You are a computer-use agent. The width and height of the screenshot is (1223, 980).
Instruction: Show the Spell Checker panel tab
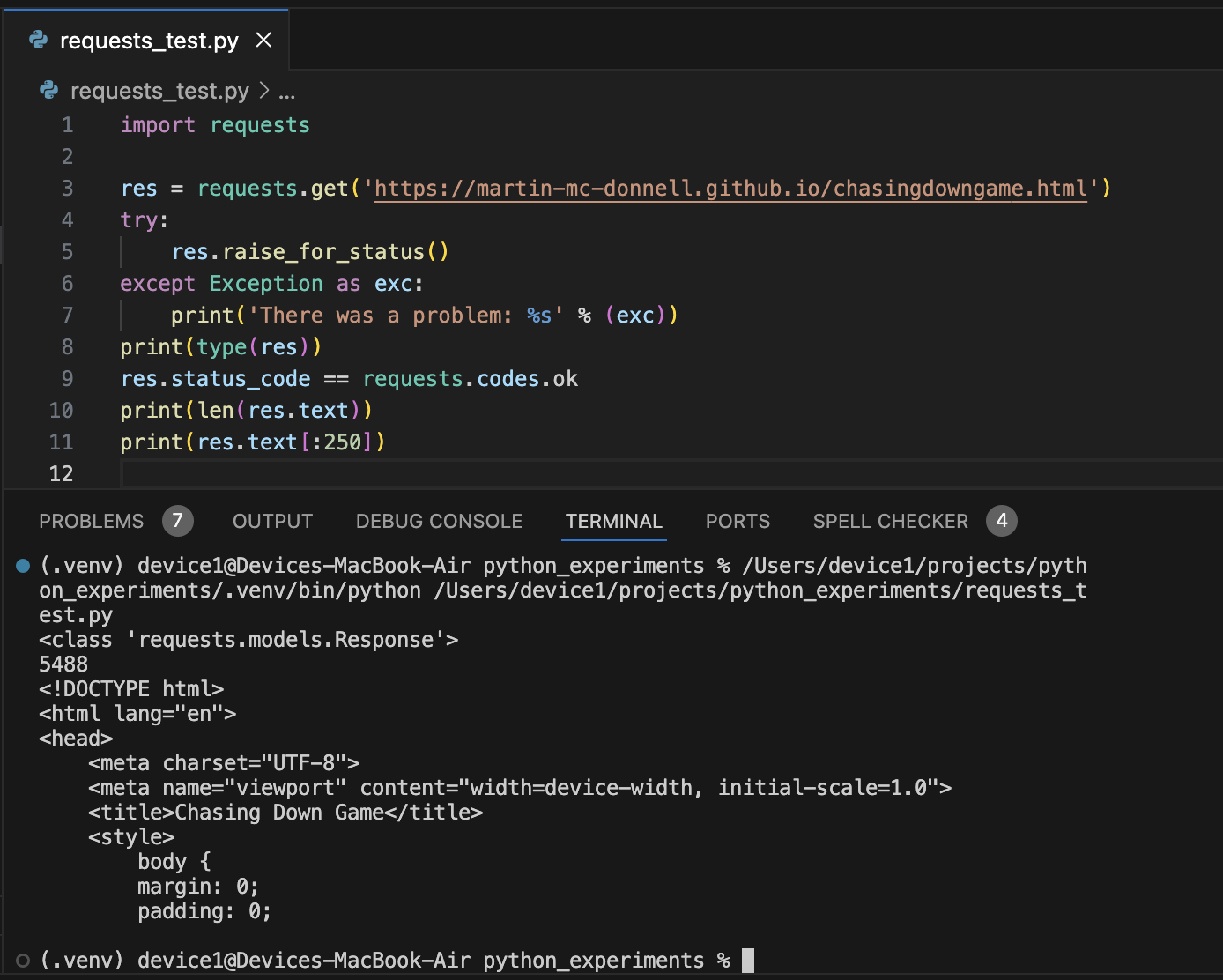(890, 522)
